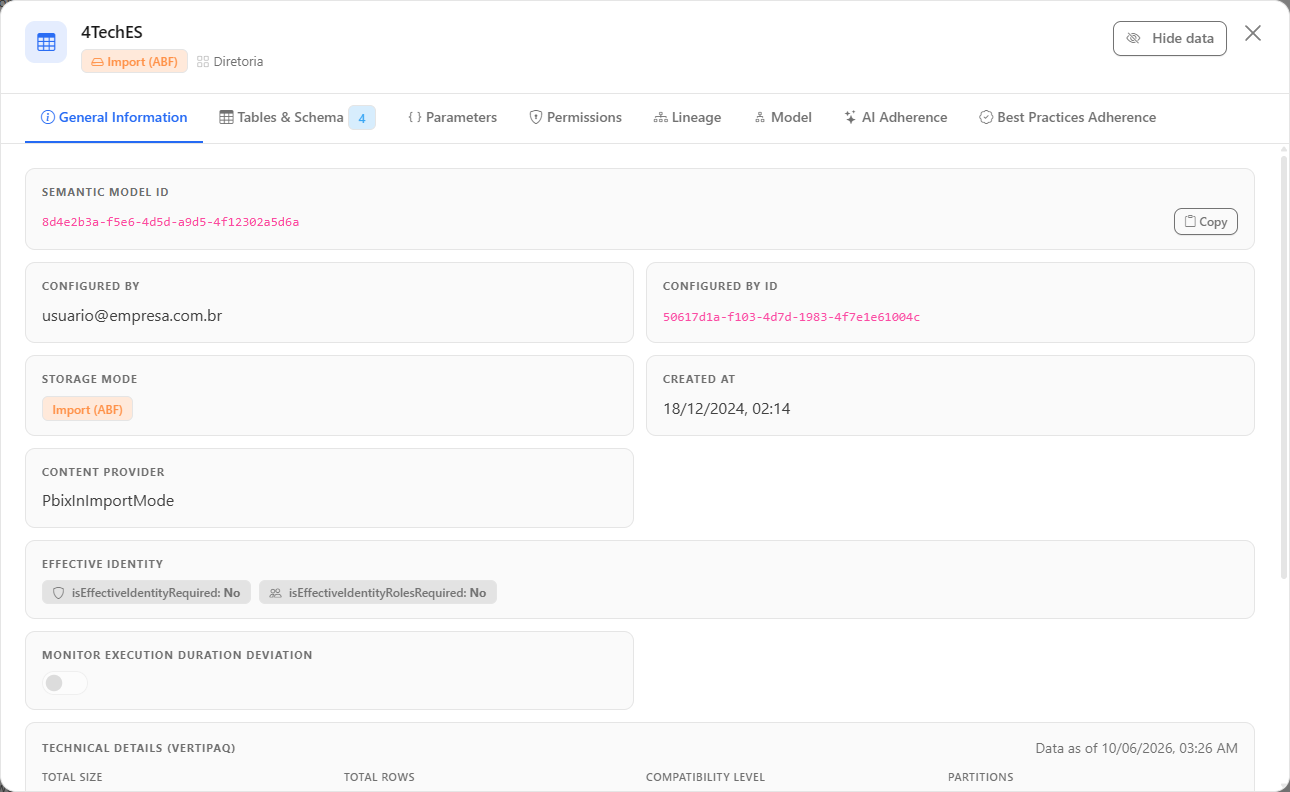Click the isEffectiveIdentityRequired: No chip
Screen dimensions: 1290x792
tap(146, 592)
